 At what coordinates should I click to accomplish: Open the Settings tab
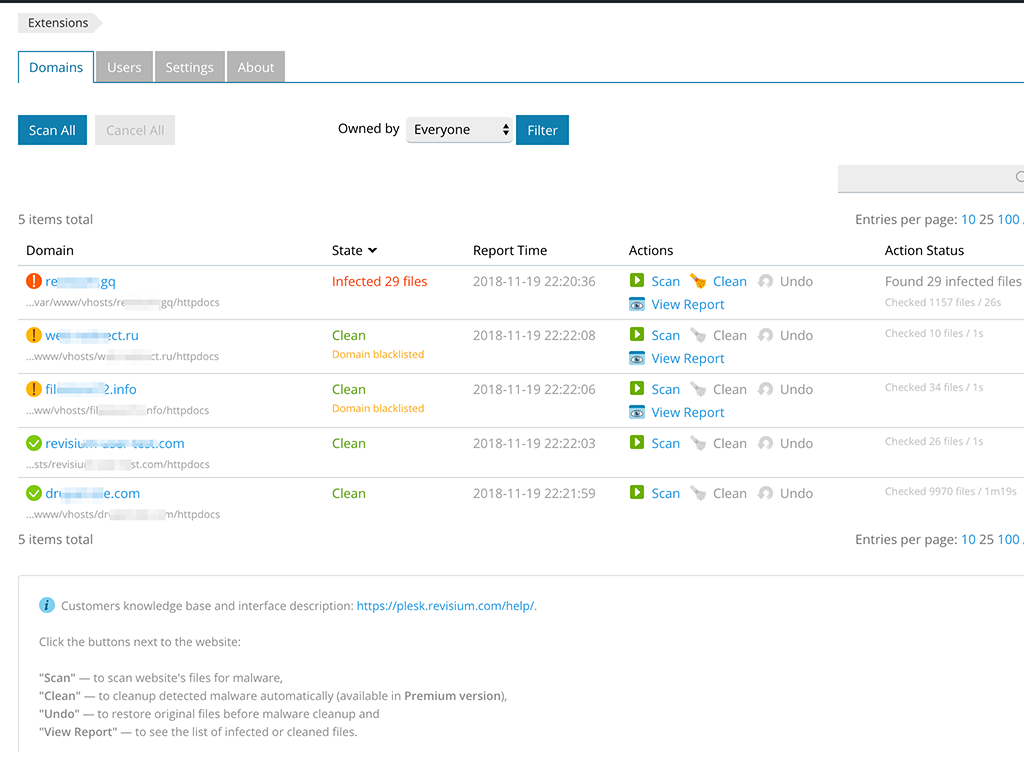click(189, 67)
